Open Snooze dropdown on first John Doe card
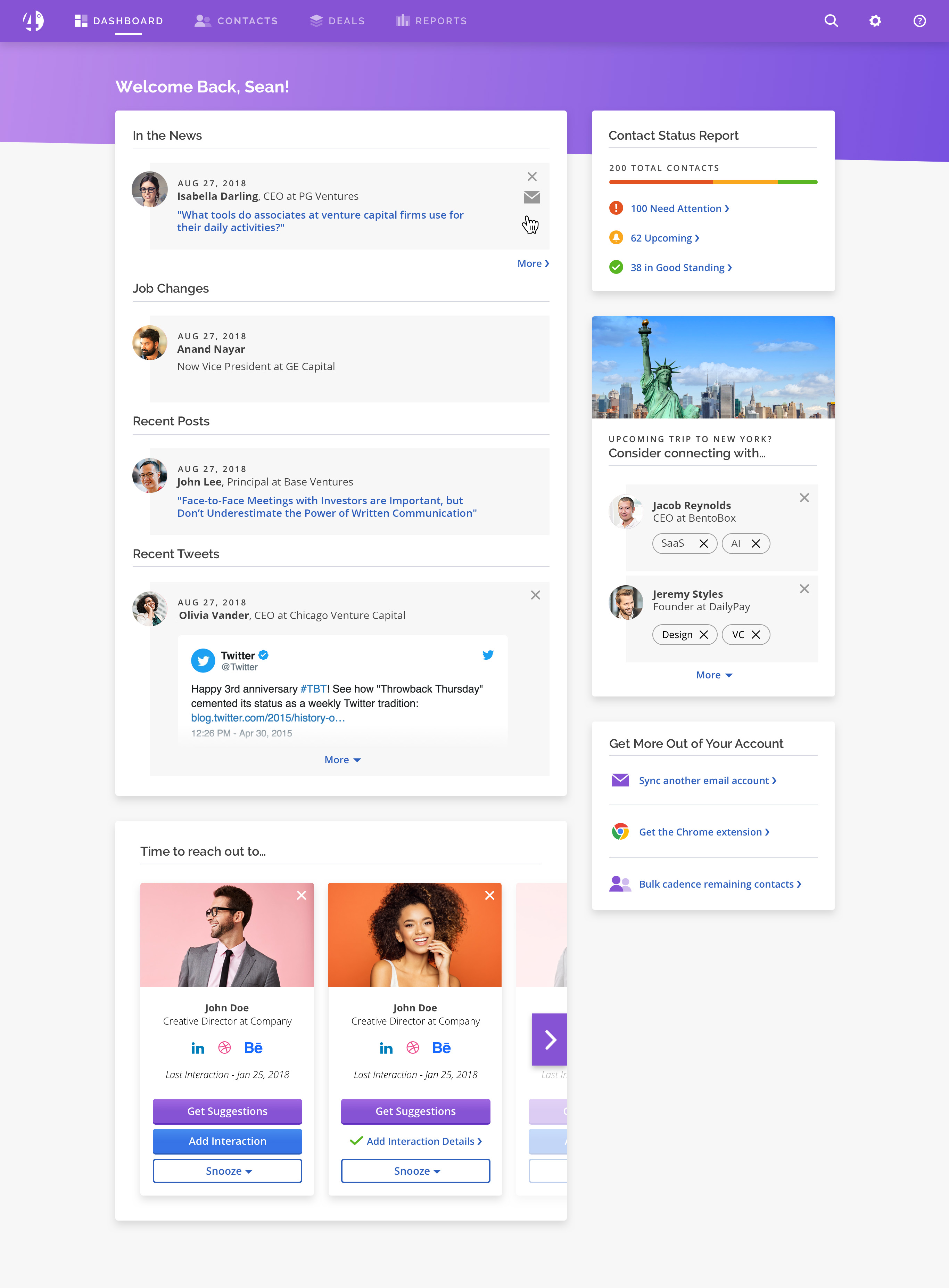The height and width of the screenshot is (1288, 949). coord(228,1171)
